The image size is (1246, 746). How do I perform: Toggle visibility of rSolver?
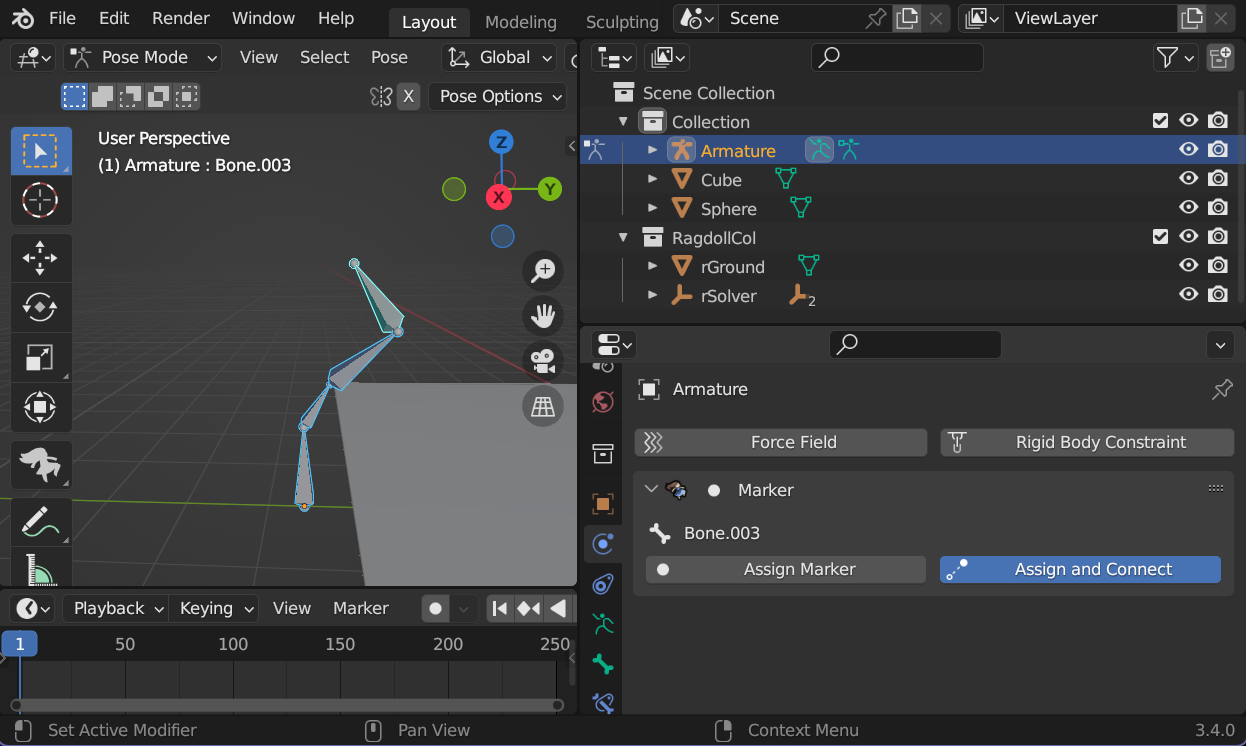pos(1188,295)
